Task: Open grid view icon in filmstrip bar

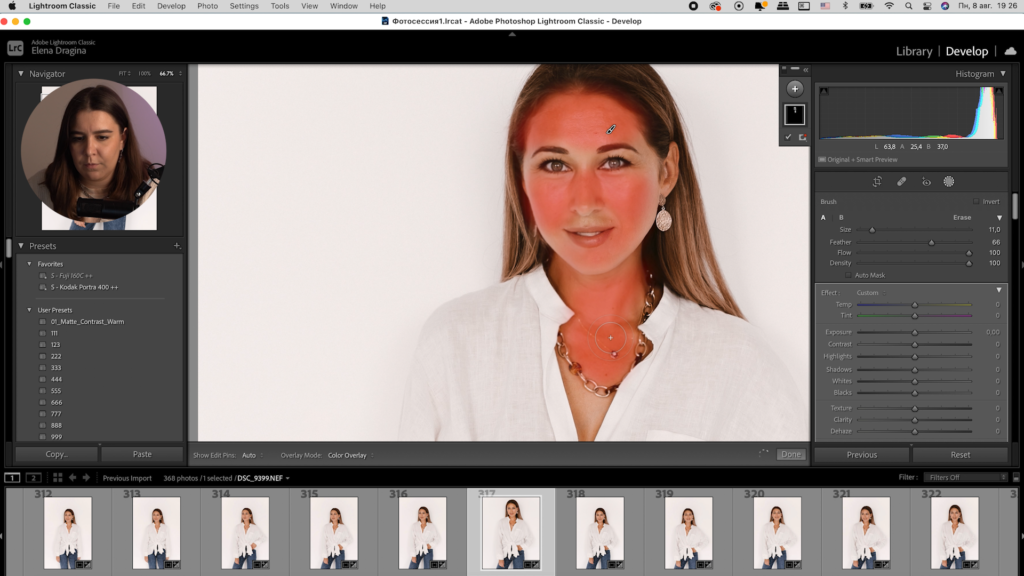Action: (x=58, y=478)
